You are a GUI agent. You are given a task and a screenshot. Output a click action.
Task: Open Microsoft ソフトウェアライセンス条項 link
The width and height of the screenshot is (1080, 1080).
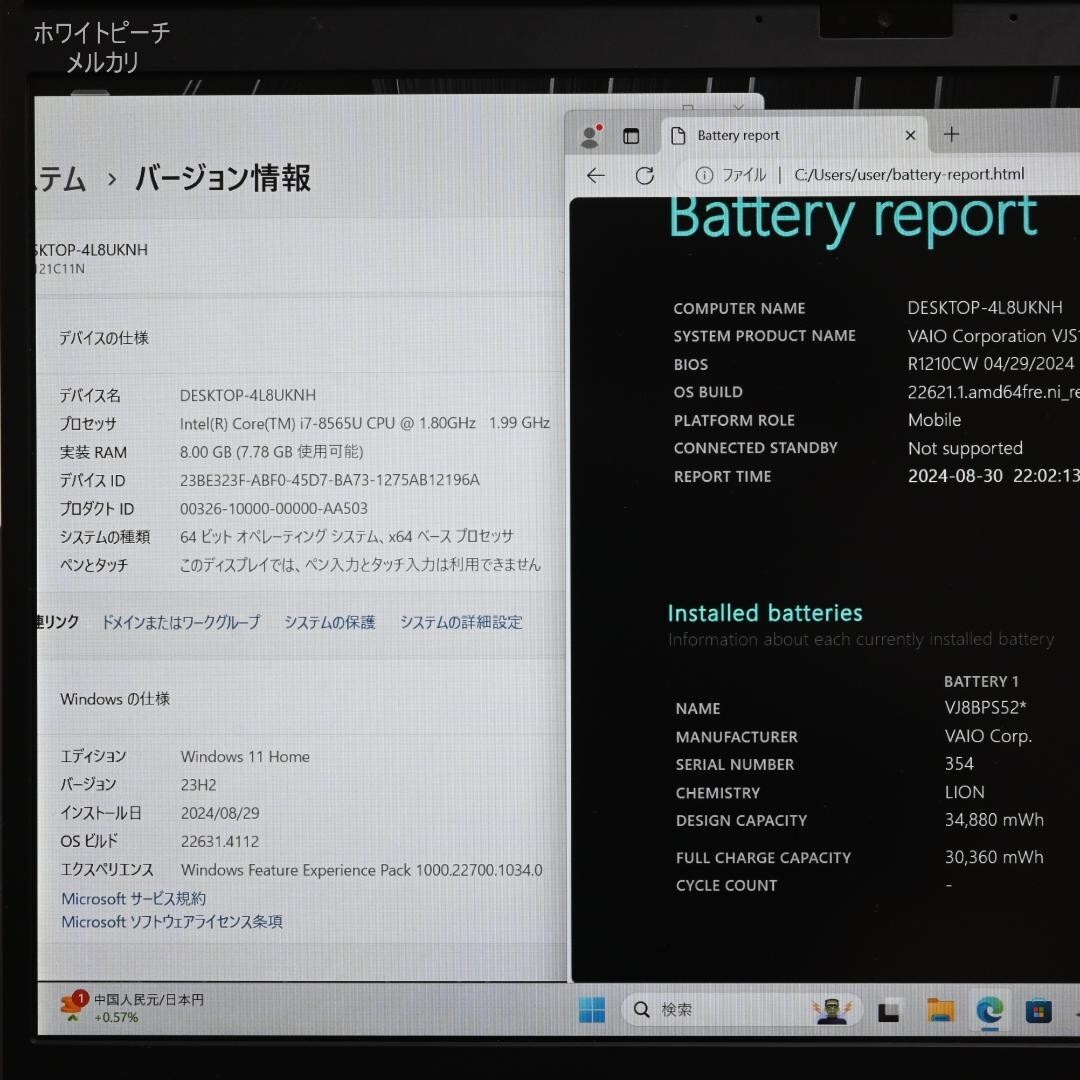[x=172, y=922]
